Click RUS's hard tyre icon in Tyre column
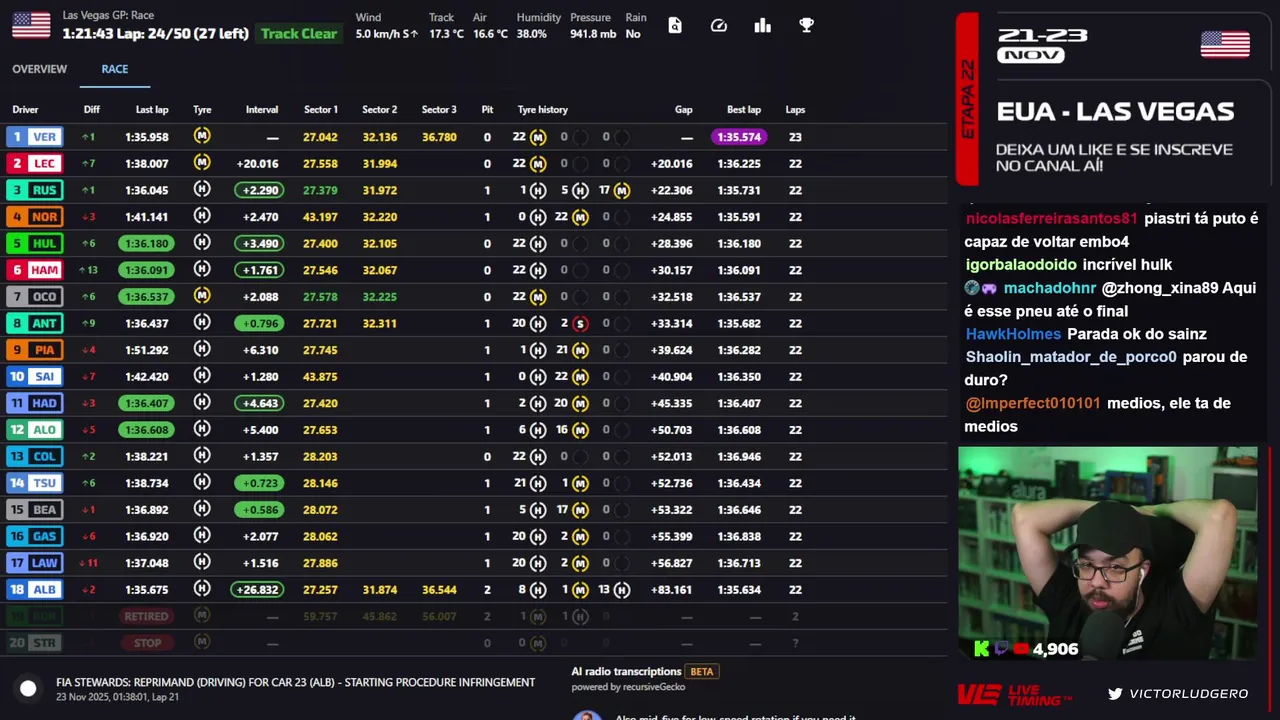The width and height of the screenshot is (1280, 720). point(202,189)
